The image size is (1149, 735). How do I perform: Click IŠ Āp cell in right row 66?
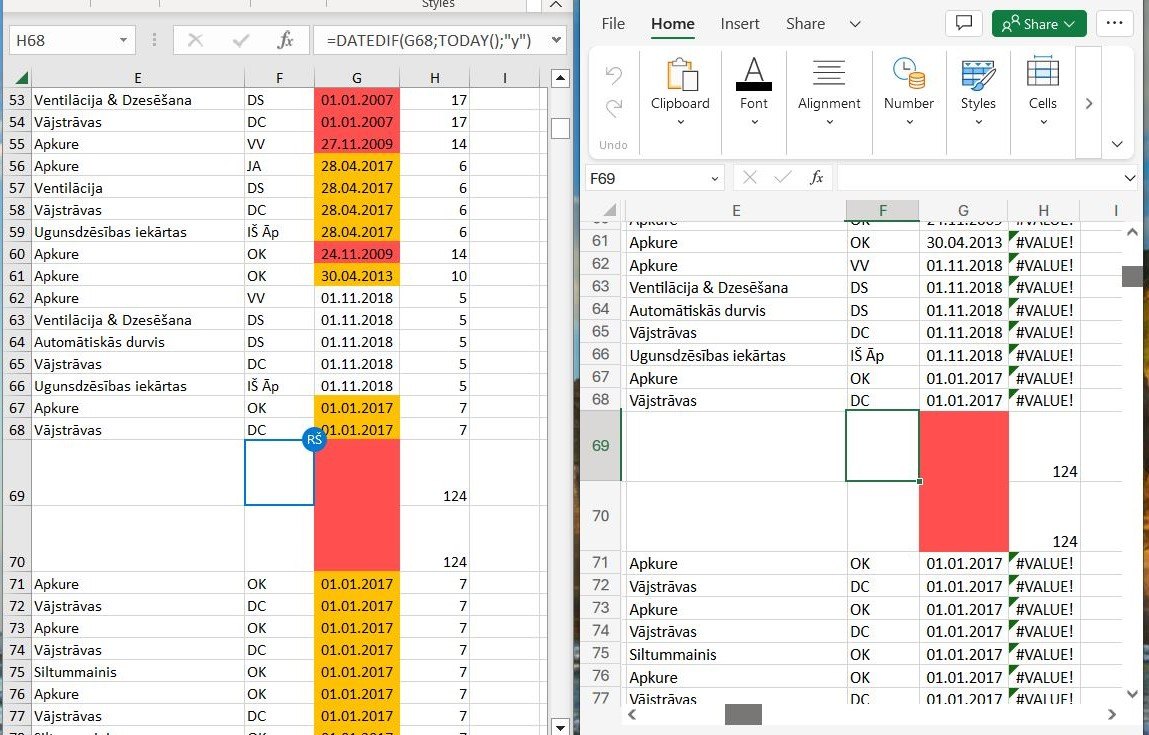pos(882,355)
